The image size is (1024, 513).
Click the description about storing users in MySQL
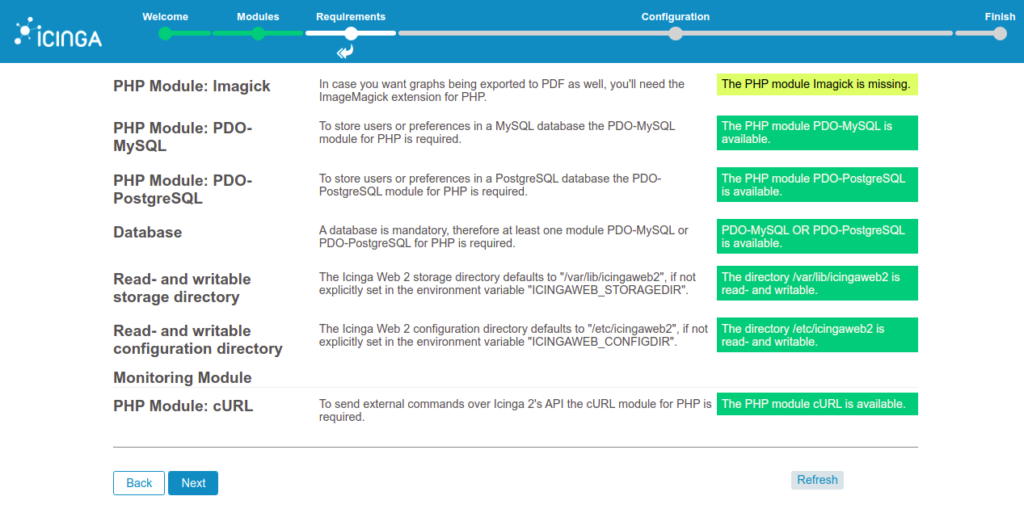pyautogui.click(x=497, y=132)
